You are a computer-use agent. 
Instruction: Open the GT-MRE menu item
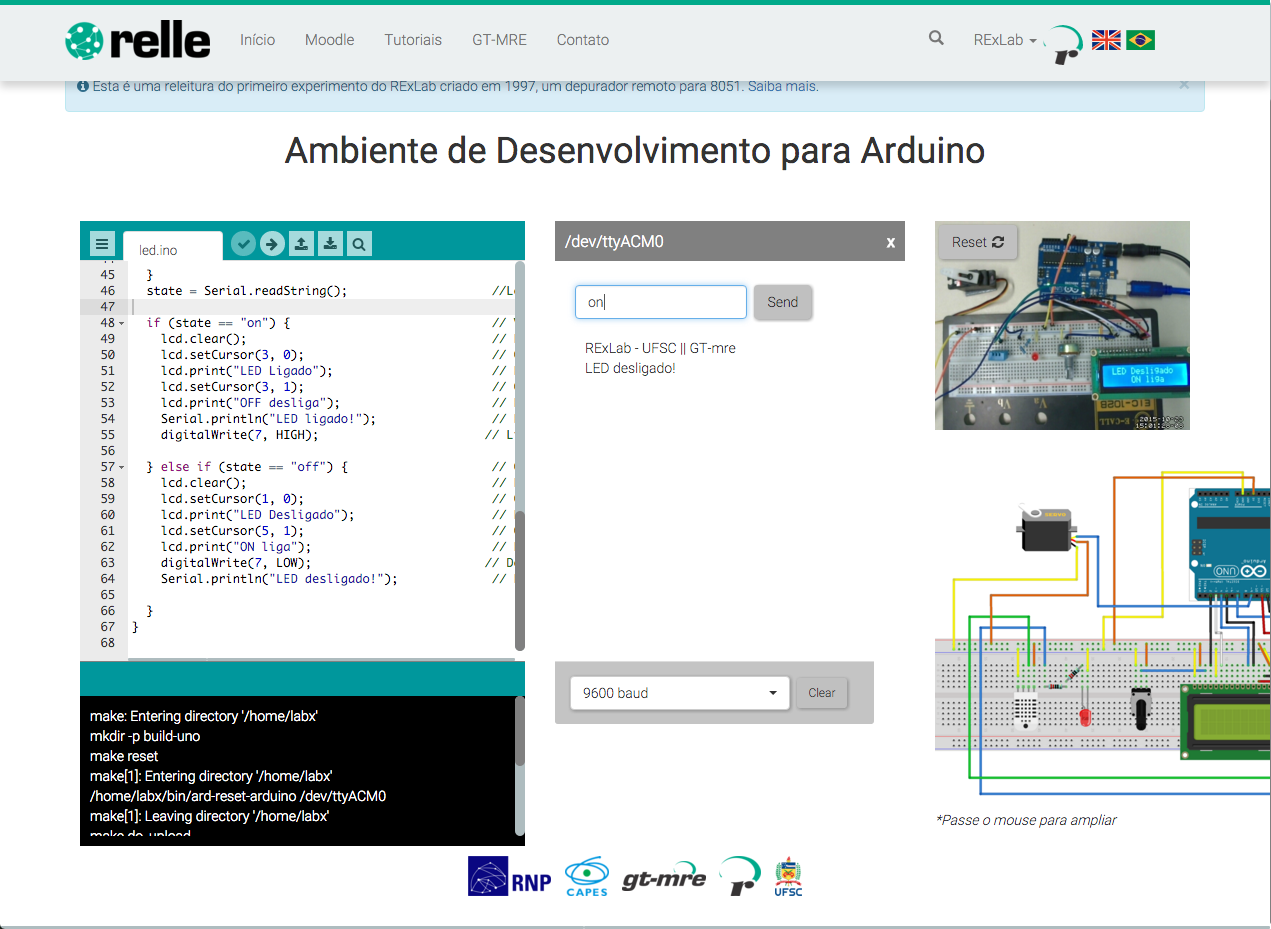pos(499,40)
